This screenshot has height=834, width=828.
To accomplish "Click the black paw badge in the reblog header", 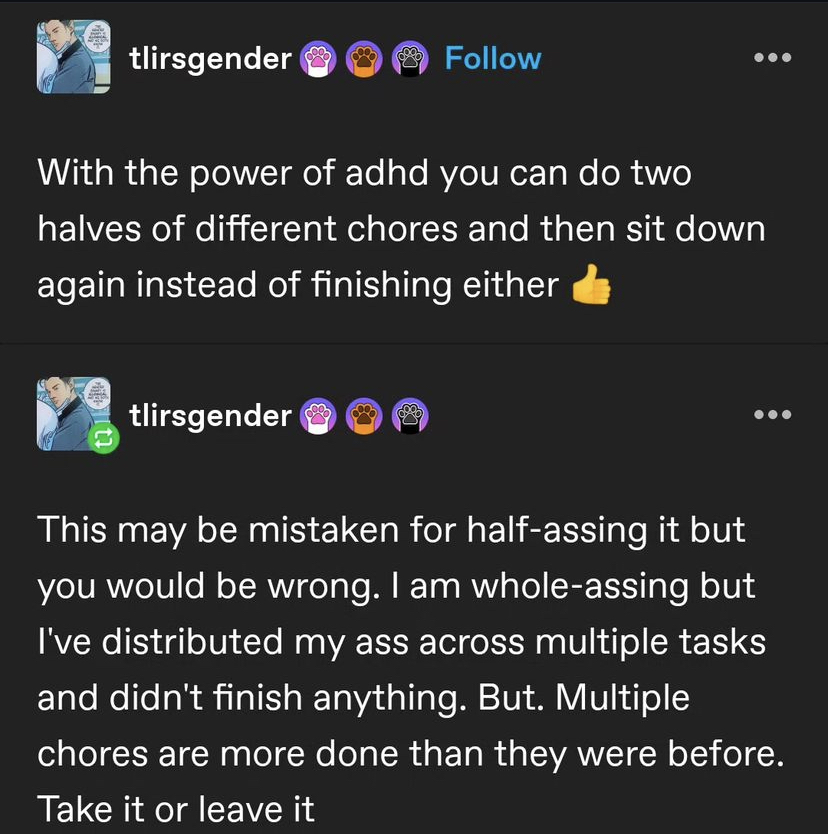I will click(409, 414).
